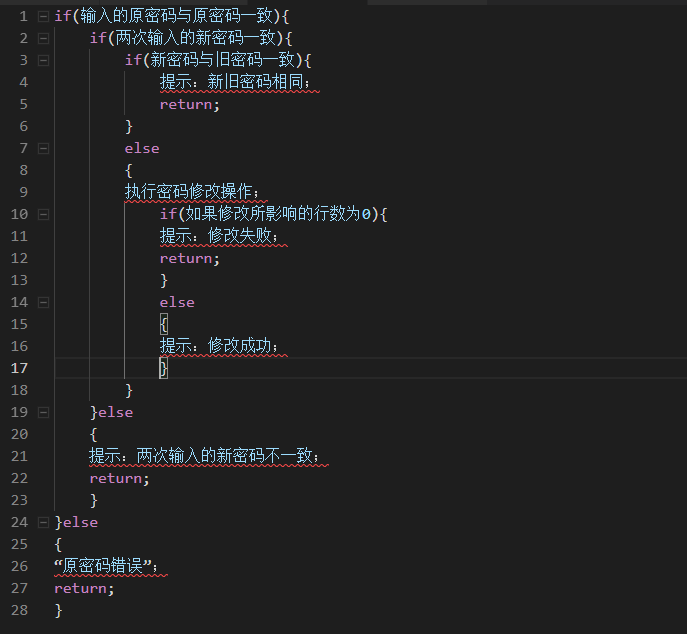Click highlighted closing brace on line 17
Image resolution: width=687 pixels, height=634 pixels.
tap(164, 368)
